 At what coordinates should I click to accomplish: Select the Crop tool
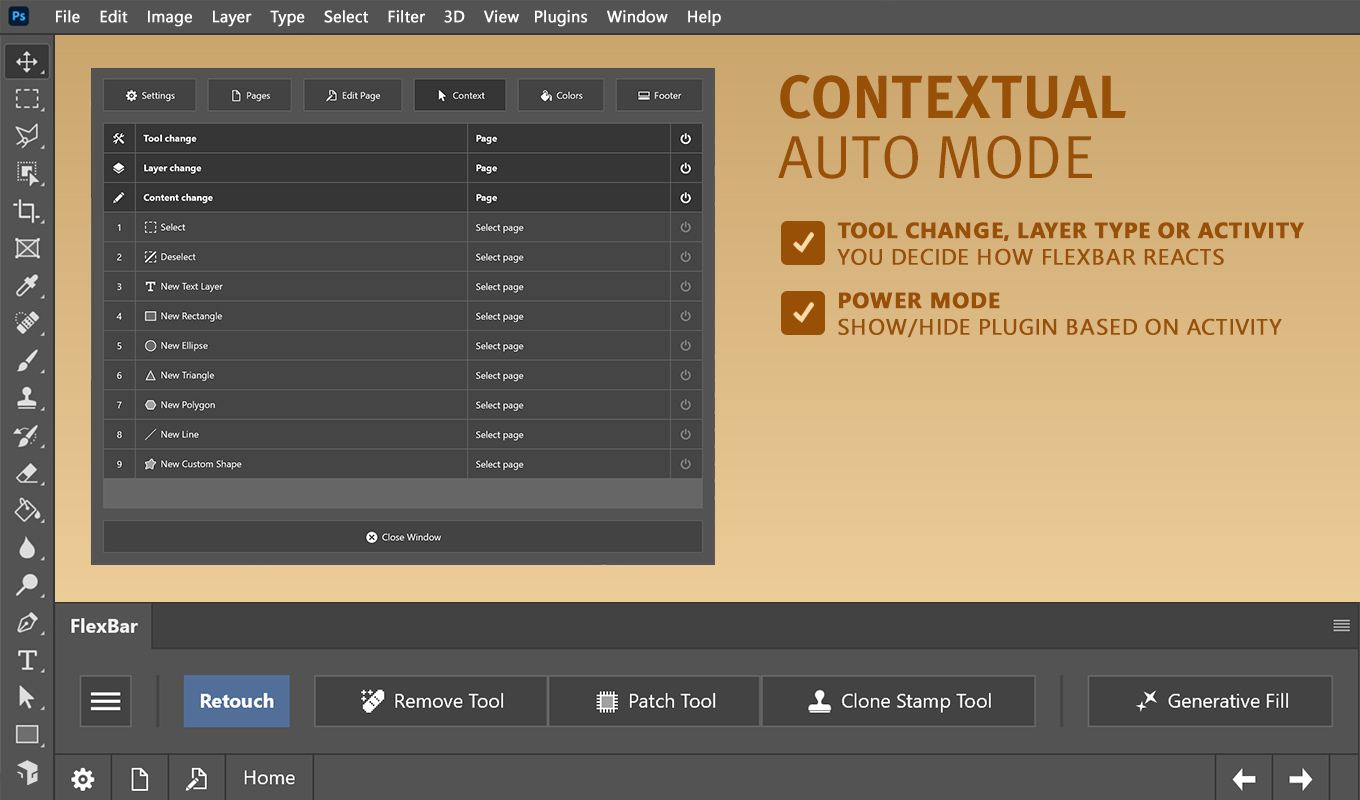click(27, 211)
